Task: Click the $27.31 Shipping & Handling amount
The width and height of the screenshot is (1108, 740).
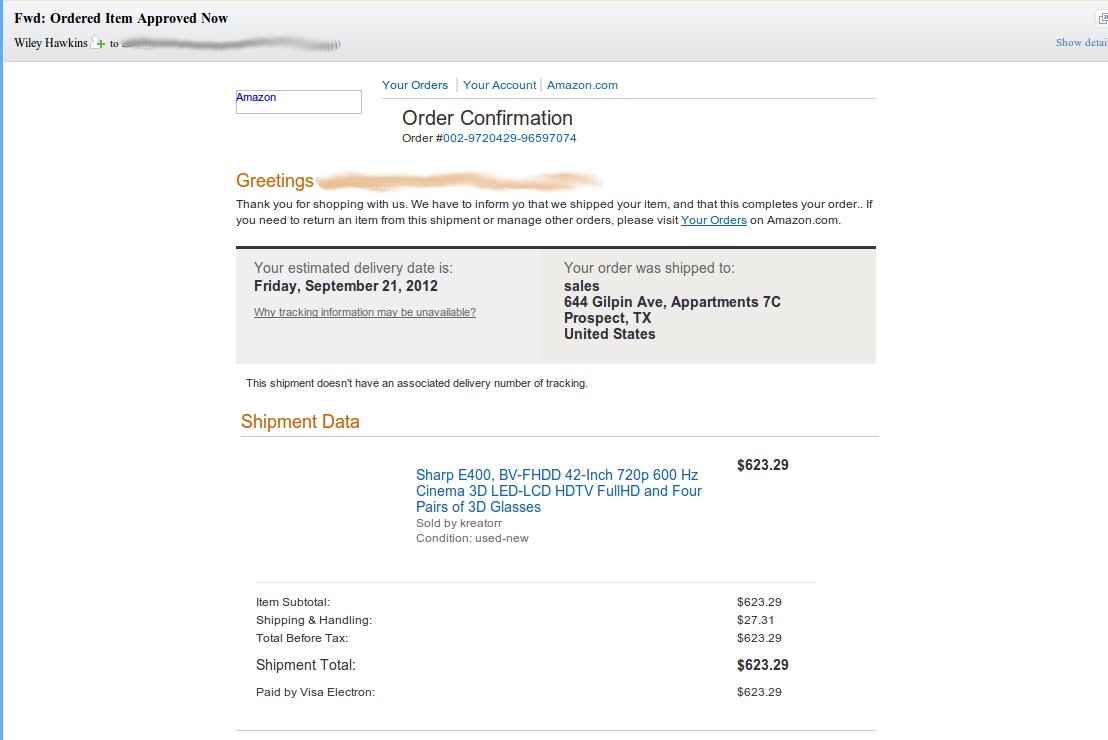Action: pos(755,620)
